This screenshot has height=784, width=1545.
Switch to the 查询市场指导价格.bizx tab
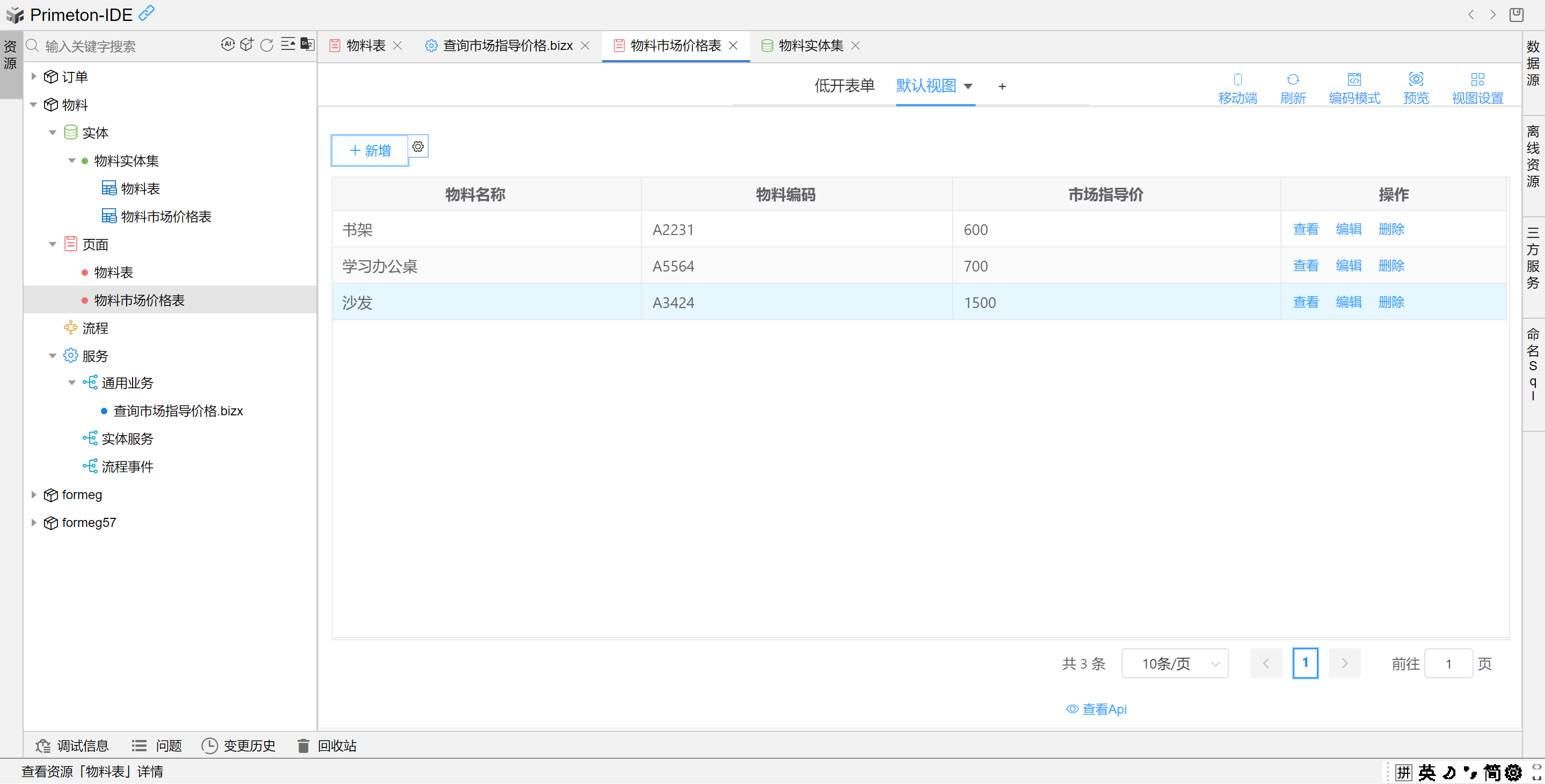[508, 46]
